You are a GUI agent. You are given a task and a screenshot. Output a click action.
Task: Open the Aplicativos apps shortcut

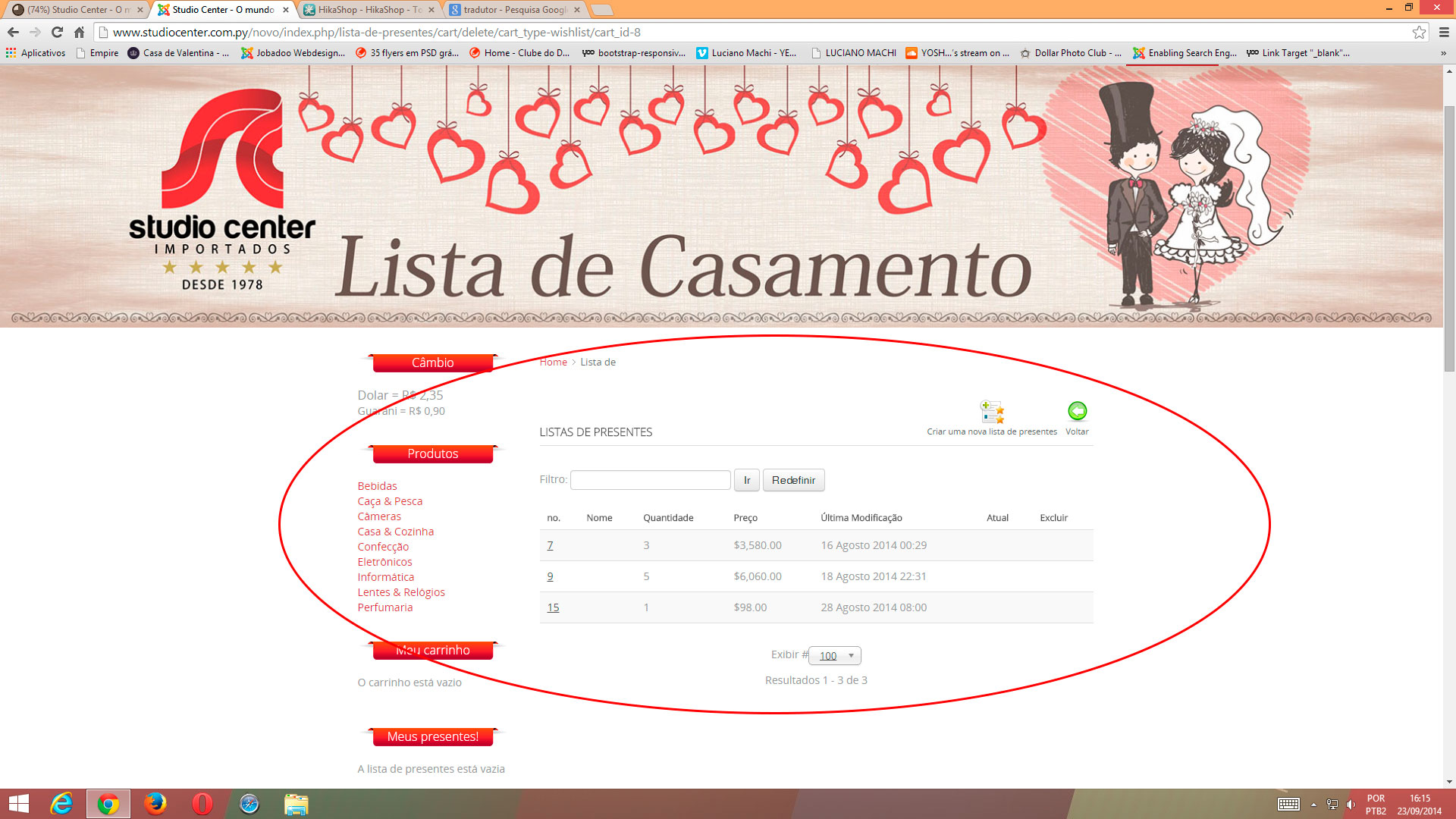[x=36, y=53]
